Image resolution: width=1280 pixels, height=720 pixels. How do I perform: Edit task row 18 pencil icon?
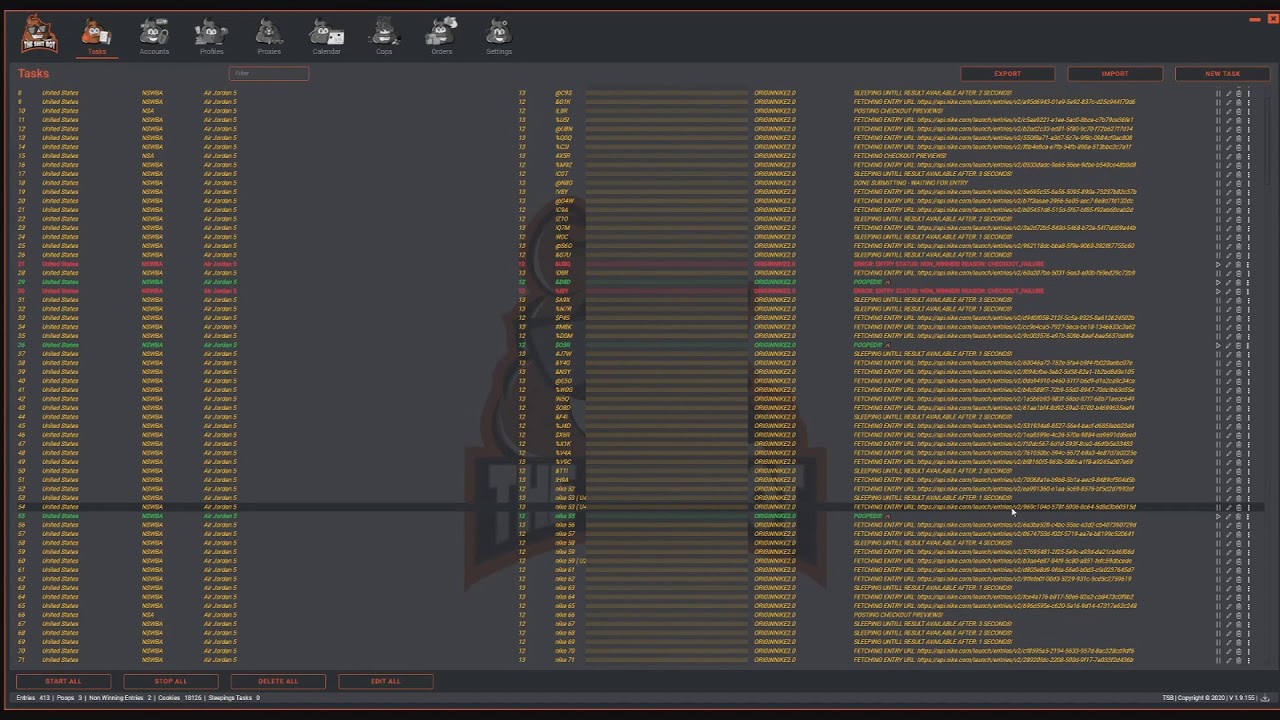point(1229,183)
